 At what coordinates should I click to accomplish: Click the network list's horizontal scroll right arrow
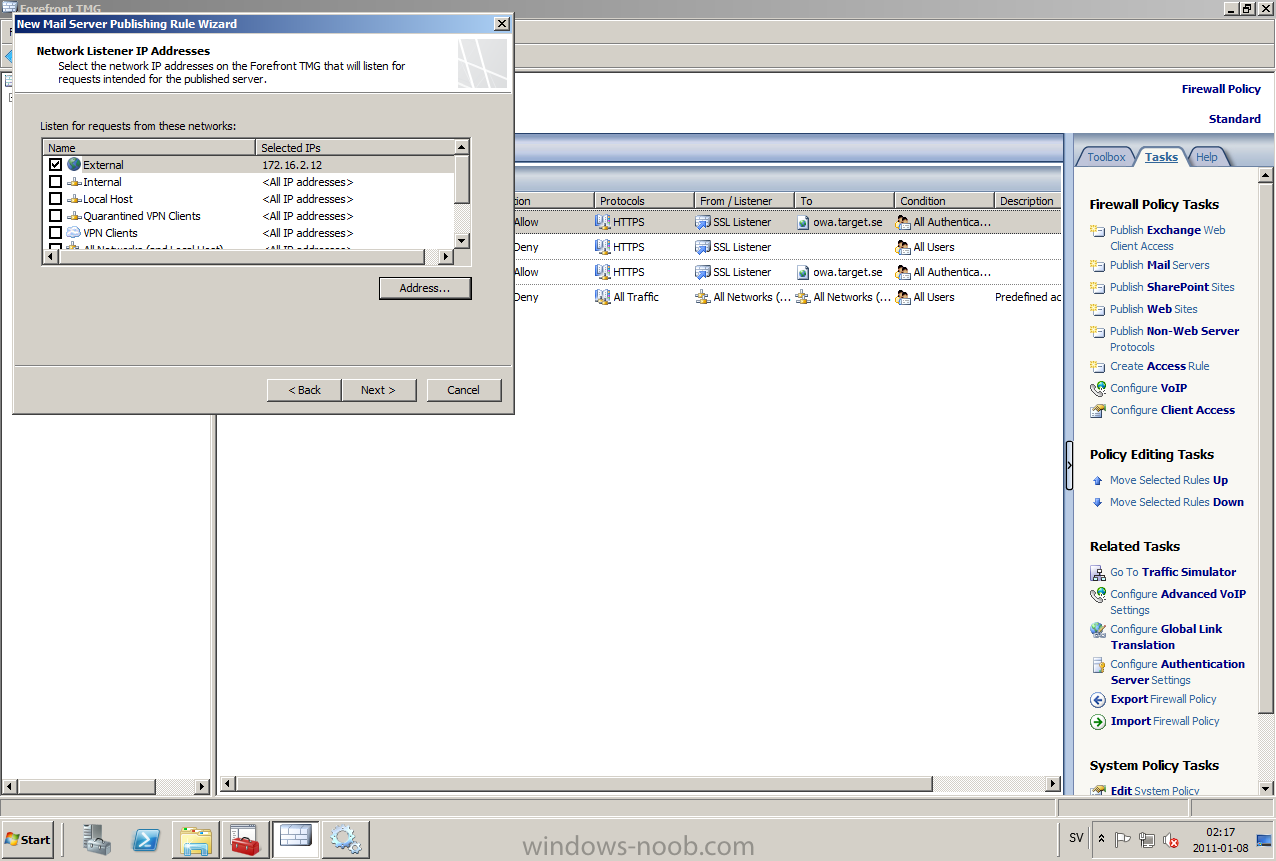446,257
